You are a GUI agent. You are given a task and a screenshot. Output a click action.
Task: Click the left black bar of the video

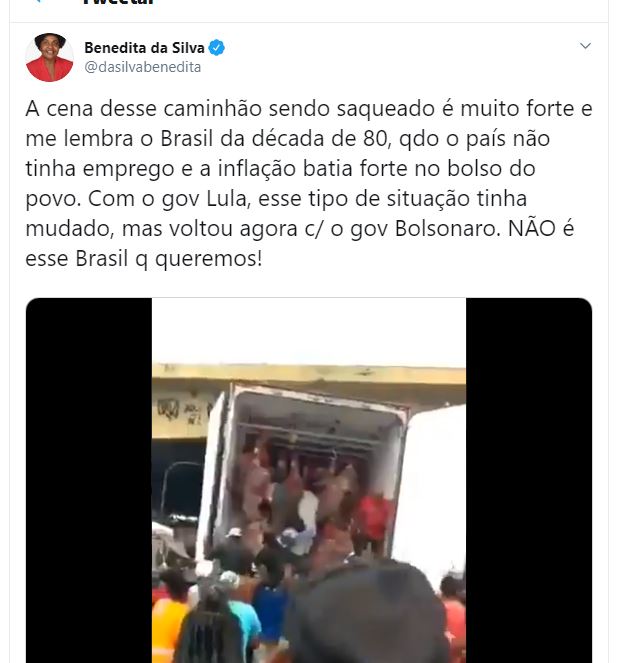pyautogui.click(x=89, y=480)
